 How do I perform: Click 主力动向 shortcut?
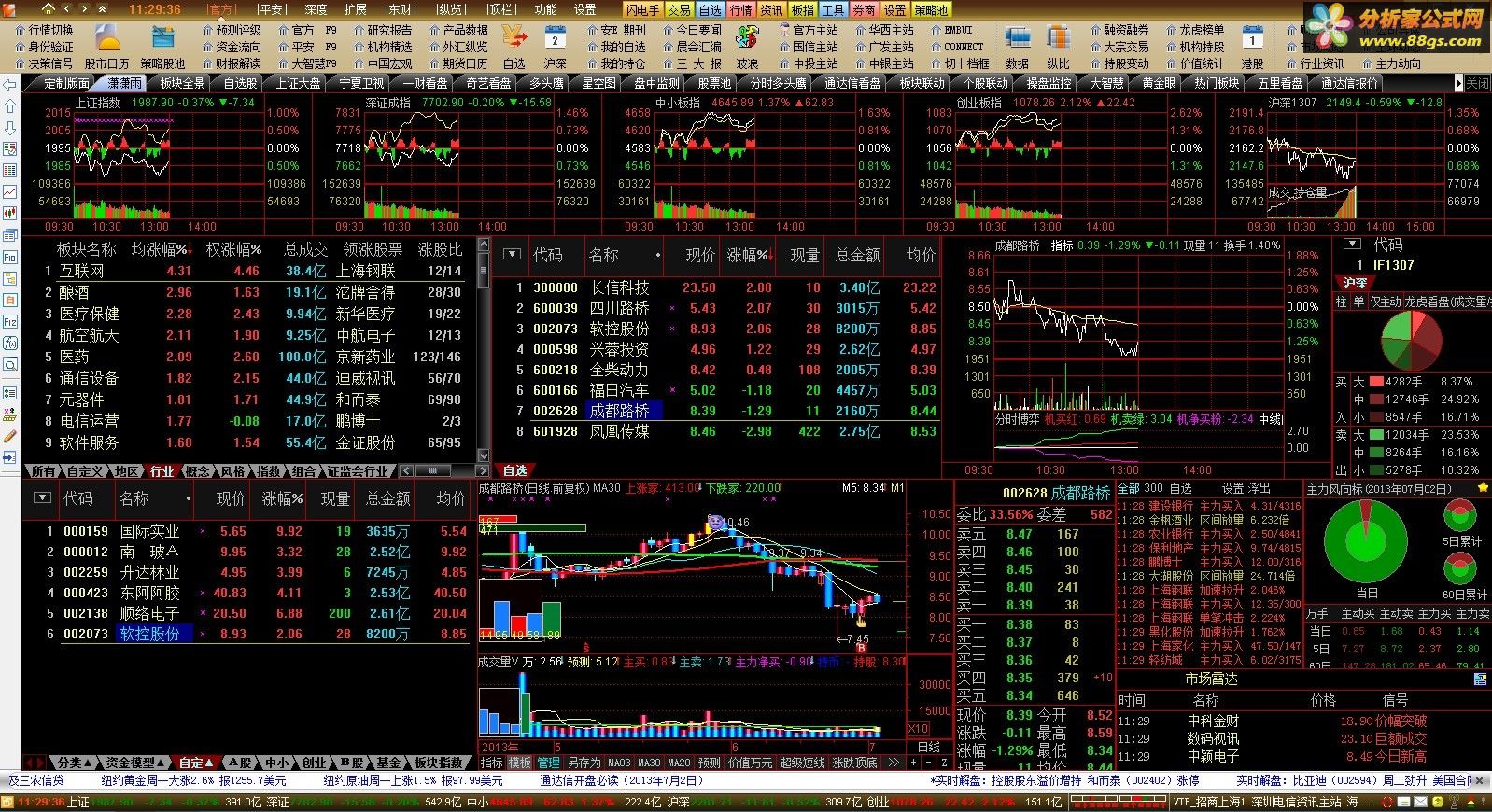point(1391,63)
